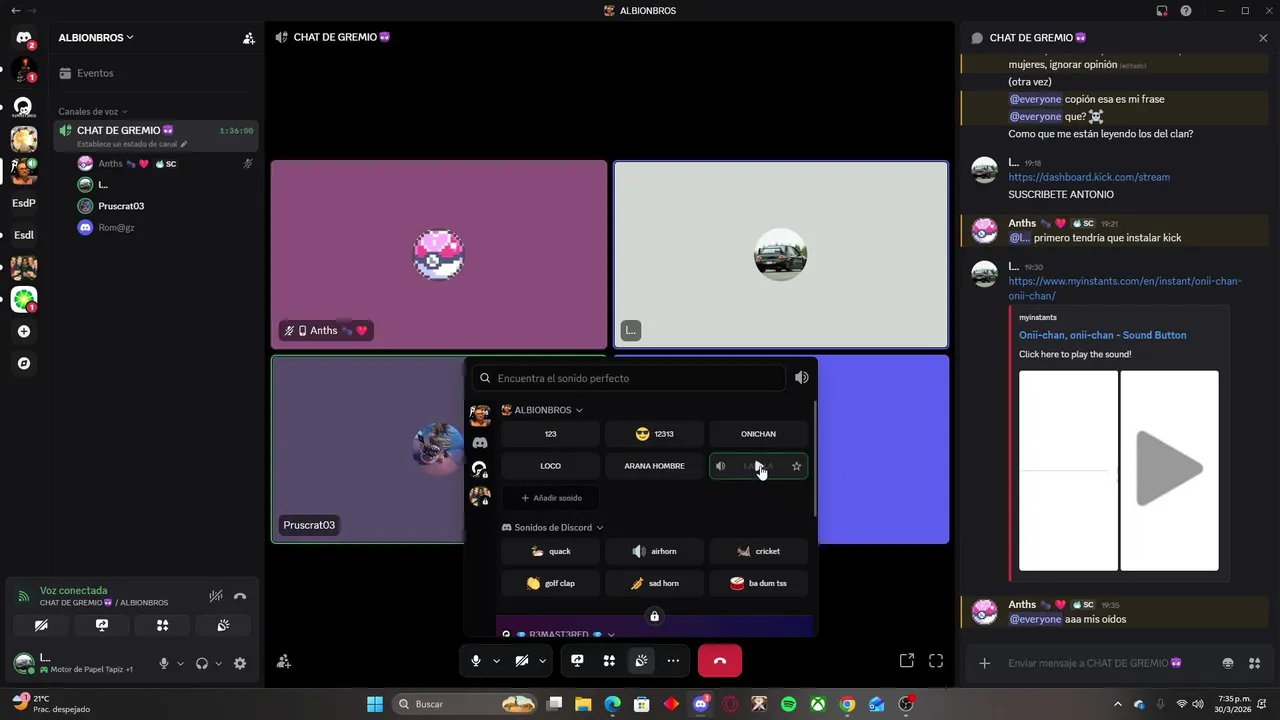Image resolution: width=1280 pixels, height=720 pixels.
Task: Play the sad horn sound
Action: tap(654, 583)
